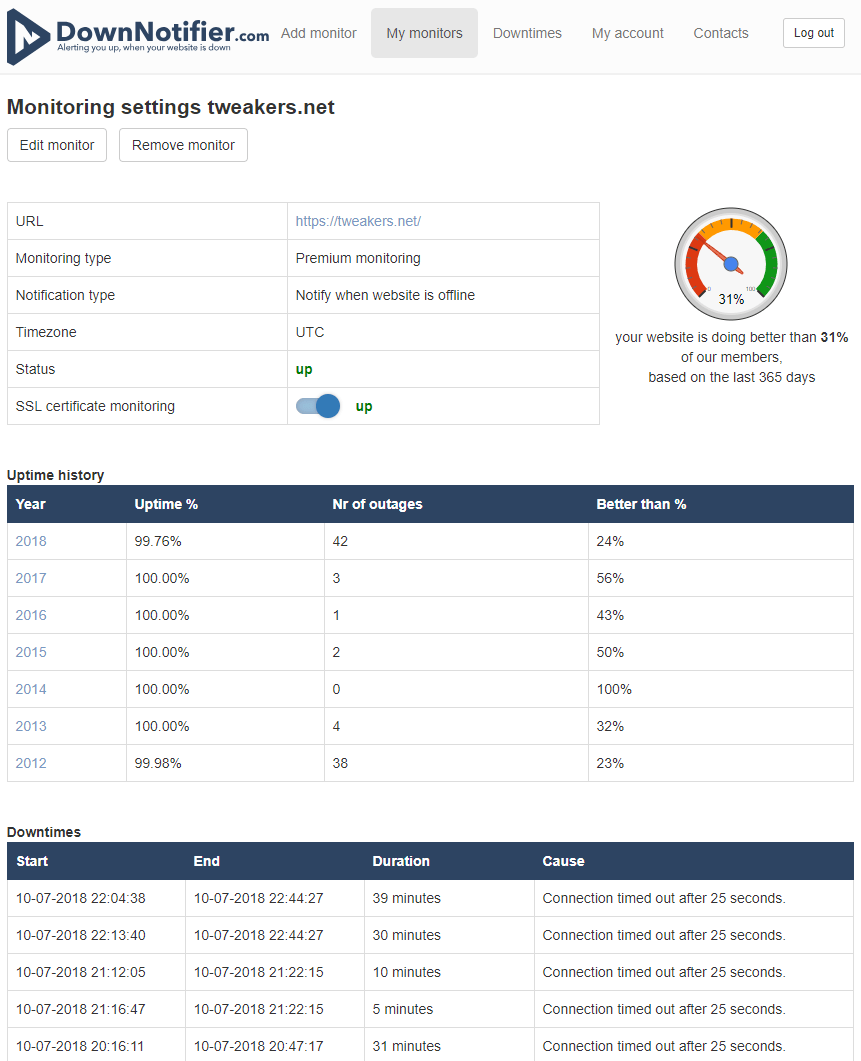
Task: Select the 100% better-than cell for 2014
Action: [721, 690]
